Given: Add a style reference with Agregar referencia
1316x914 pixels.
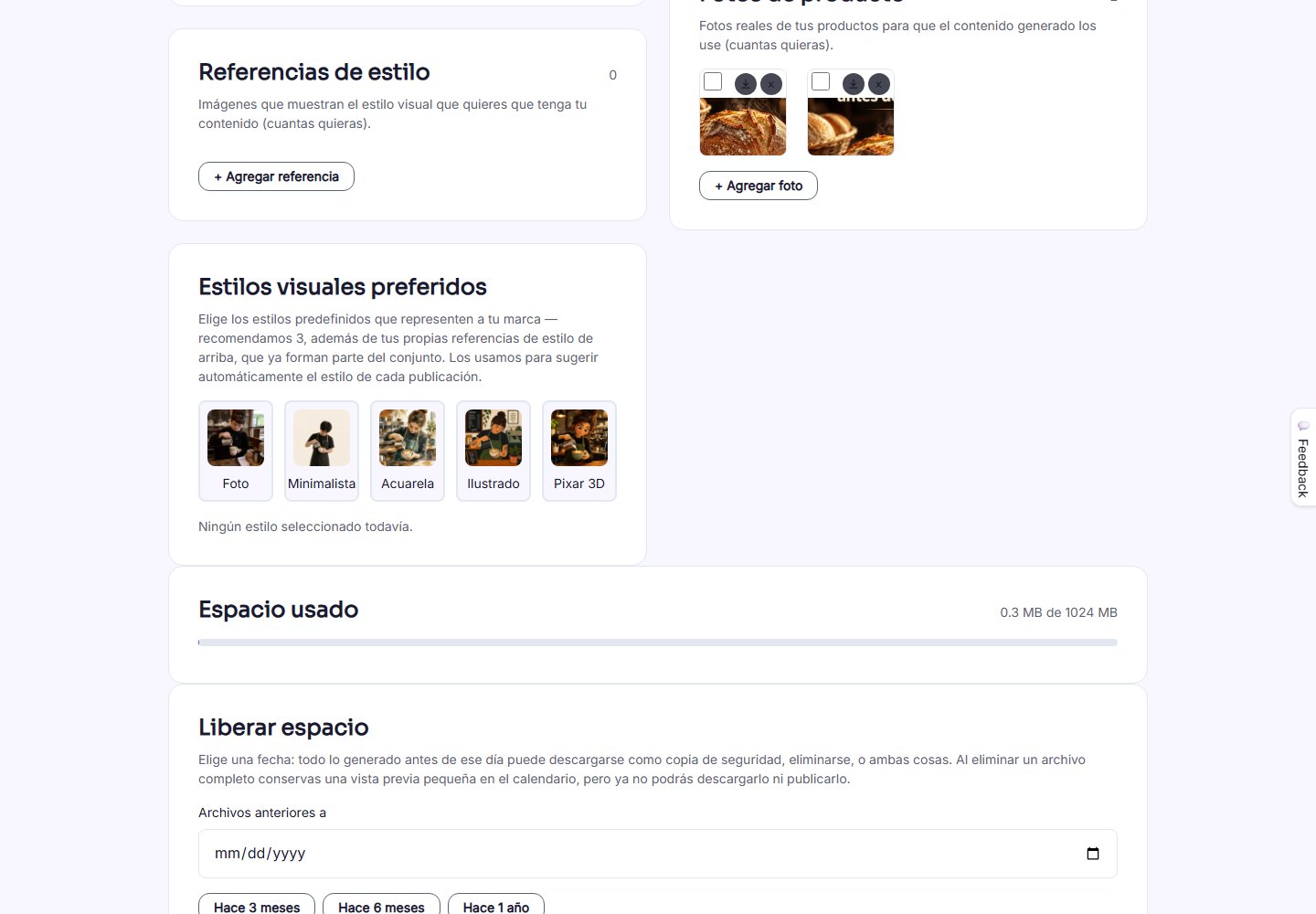Looking at the screenshot, I should (x=276, y=176).
